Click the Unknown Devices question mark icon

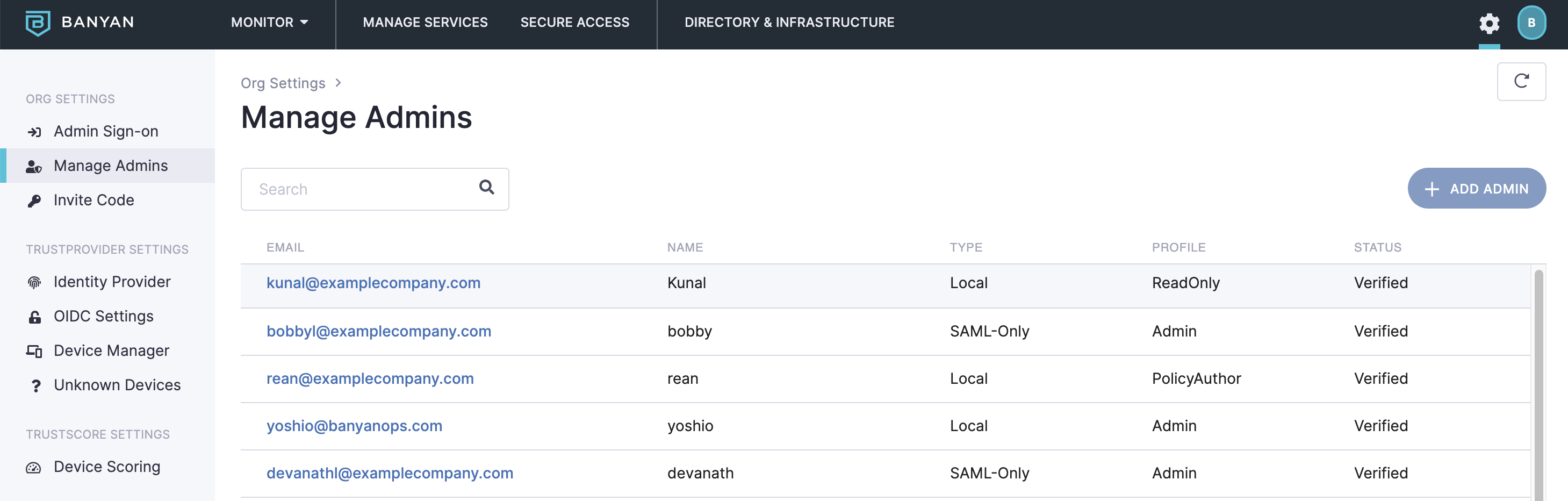click(36, 386)
